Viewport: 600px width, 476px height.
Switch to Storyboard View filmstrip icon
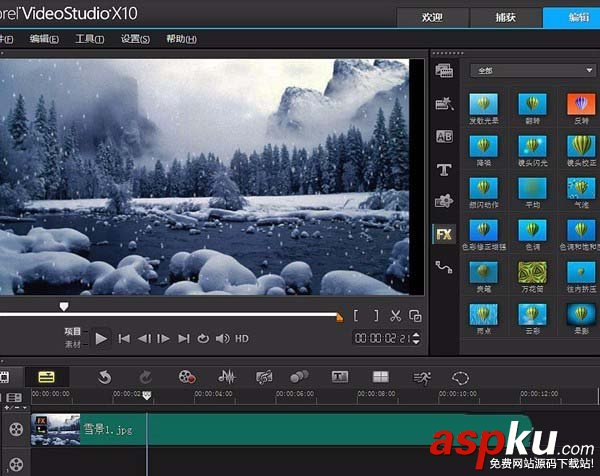click(5, 377)
